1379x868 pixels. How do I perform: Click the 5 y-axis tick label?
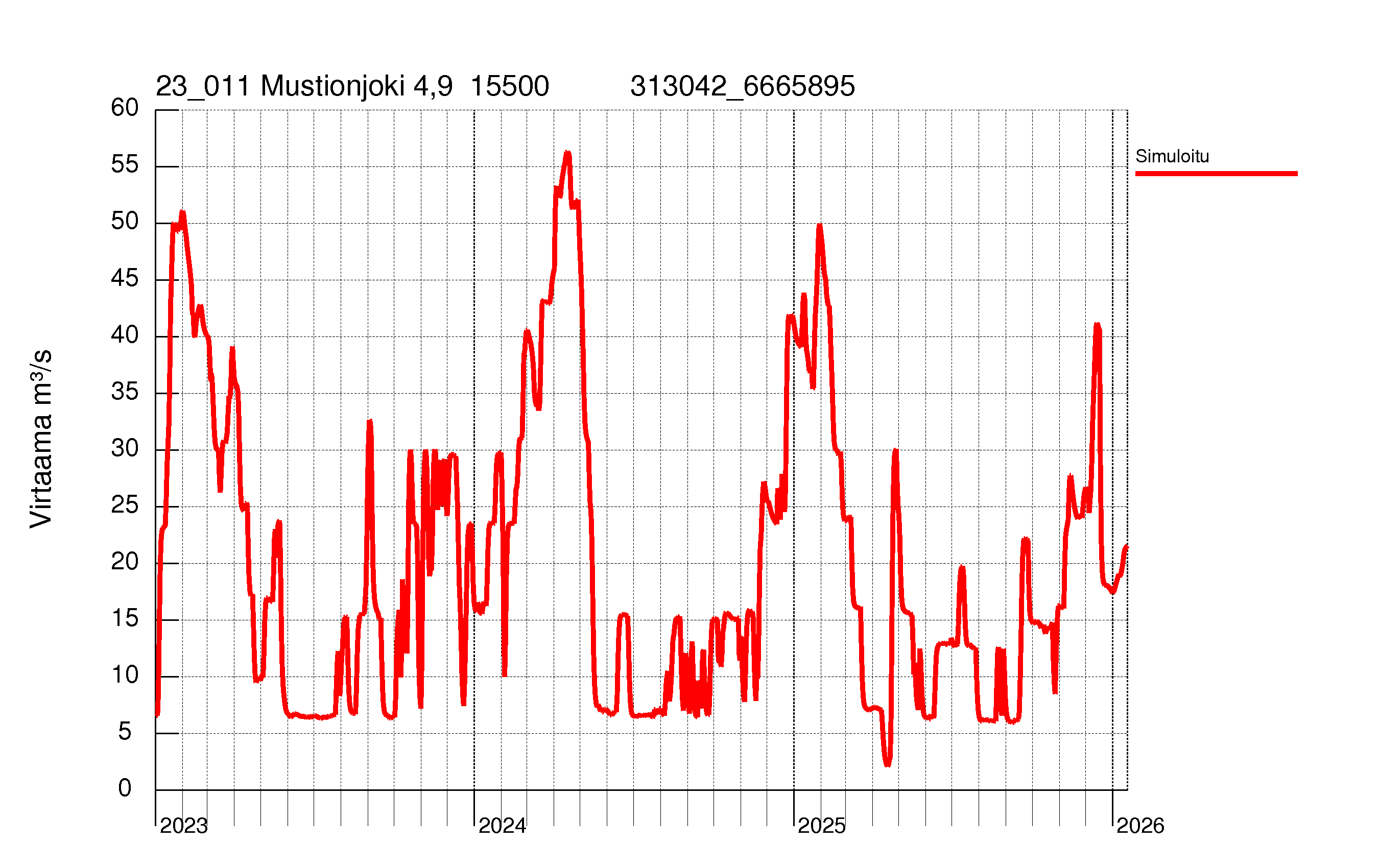(x=124, y=732)
